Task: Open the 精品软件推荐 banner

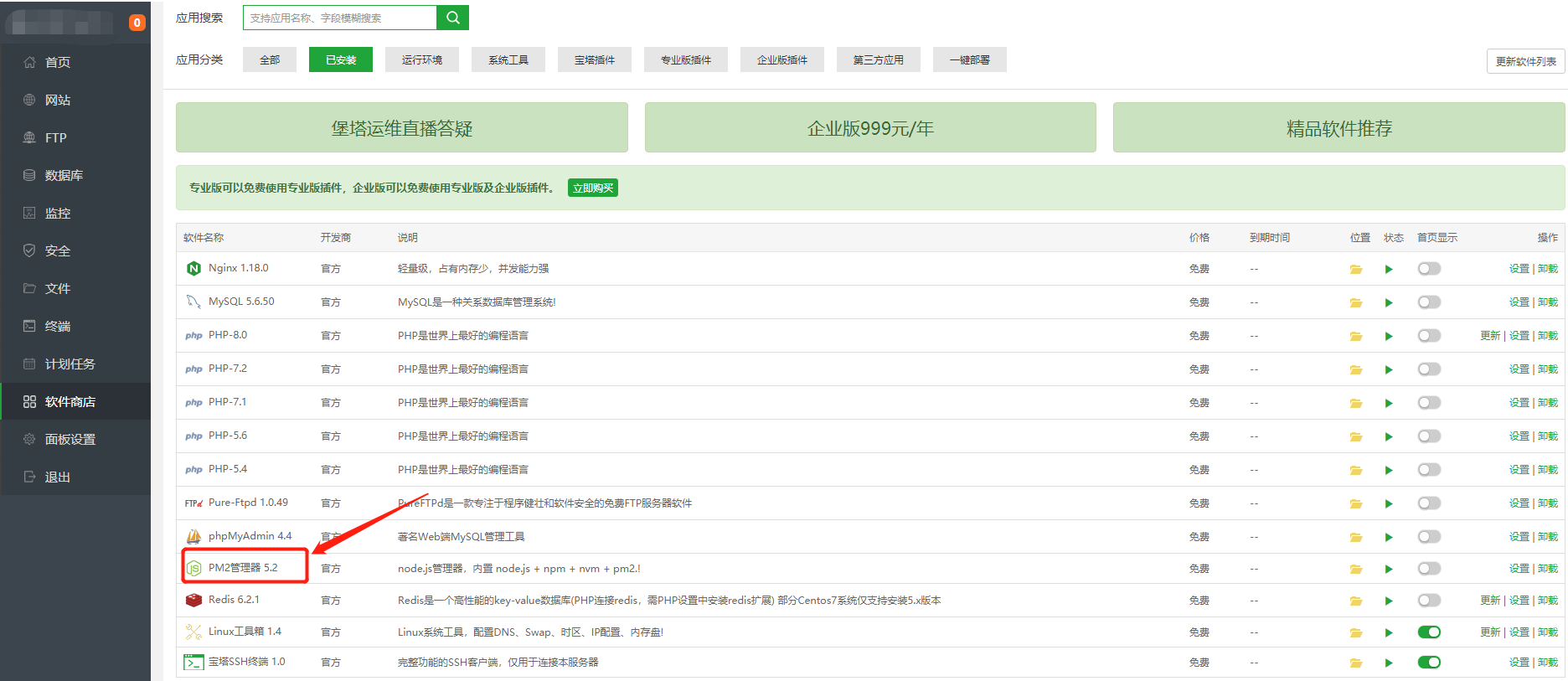Action: point(1339,127)
